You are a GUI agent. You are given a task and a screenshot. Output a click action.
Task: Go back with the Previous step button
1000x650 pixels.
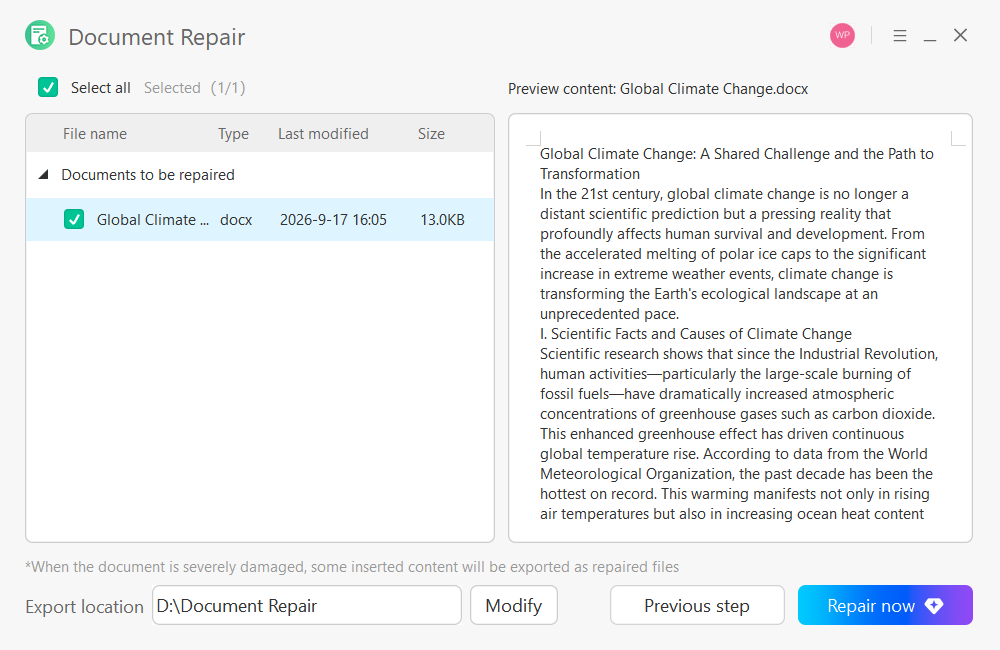pyautogui.click(x=697, y=605)
